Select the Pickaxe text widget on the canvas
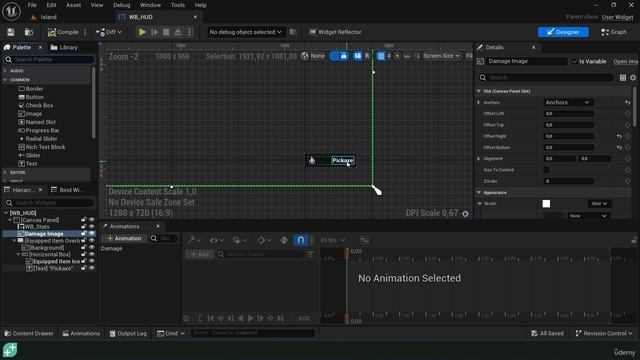 point(342,160)
